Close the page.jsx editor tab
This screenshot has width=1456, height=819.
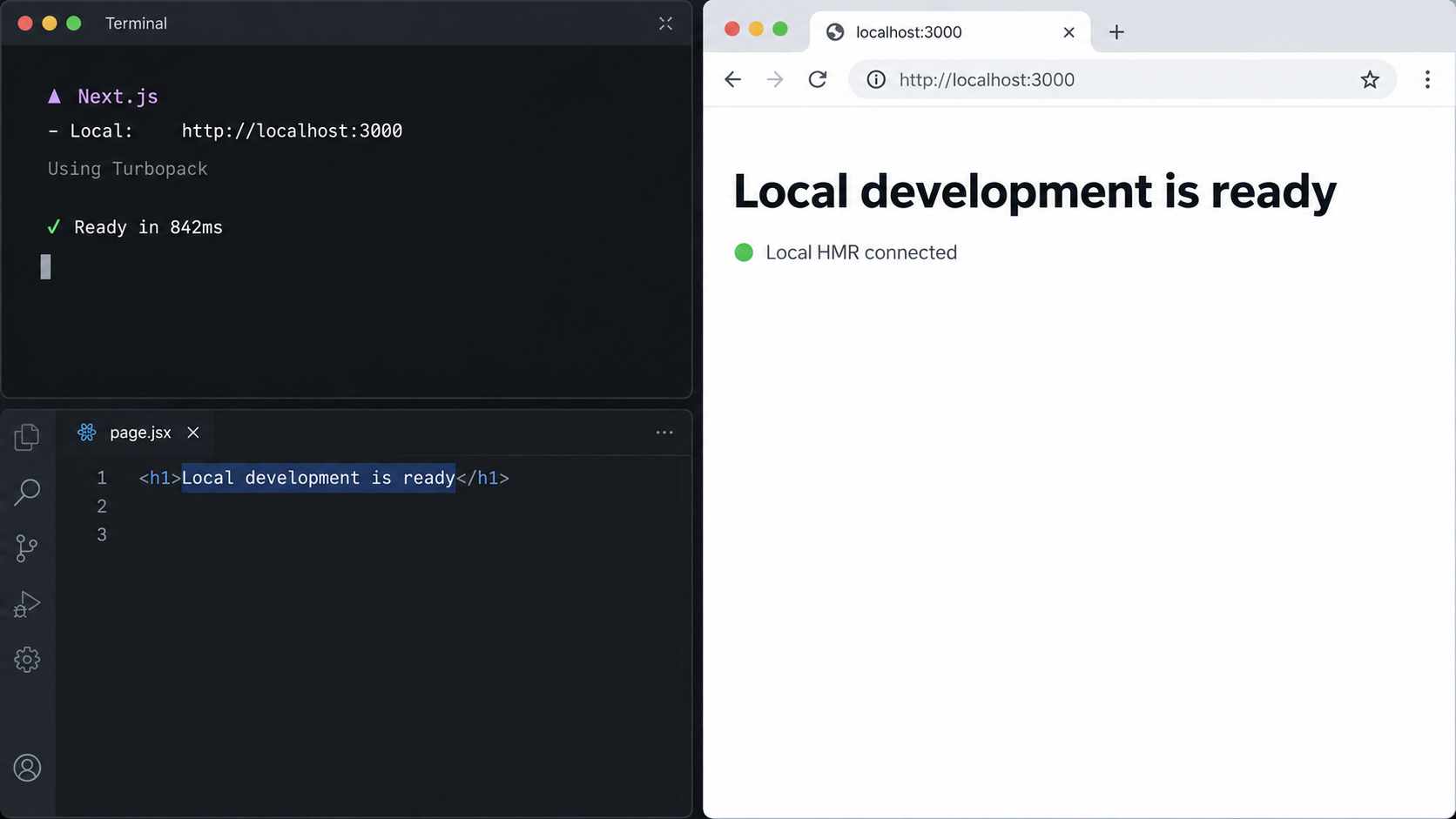193,433
